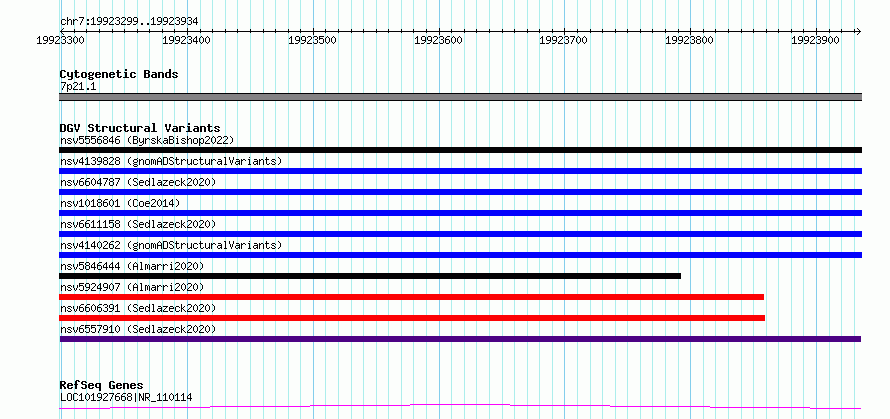Click the gray 7p21.1 cytogenetic band bar
Image resolution: width=890 pixels, height=419 pixels.
pos(460,97)
